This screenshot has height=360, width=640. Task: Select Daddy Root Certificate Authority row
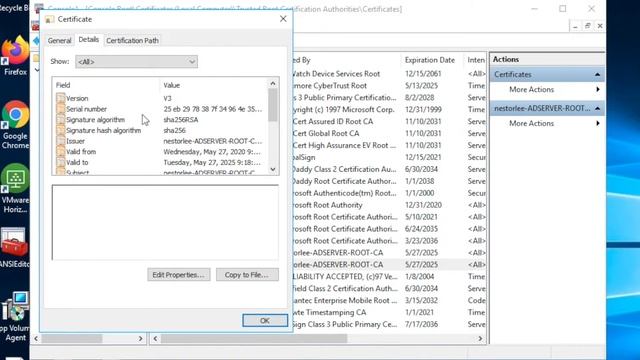pyautogui.click(x=389, y=181)
